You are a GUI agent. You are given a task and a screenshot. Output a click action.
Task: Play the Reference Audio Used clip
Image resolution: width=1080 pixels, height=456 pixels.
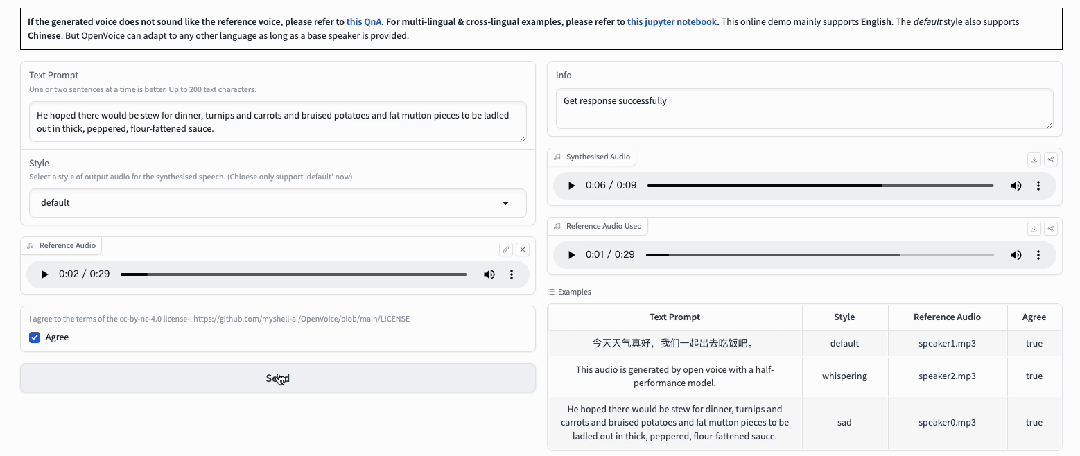tap(571, 255)
